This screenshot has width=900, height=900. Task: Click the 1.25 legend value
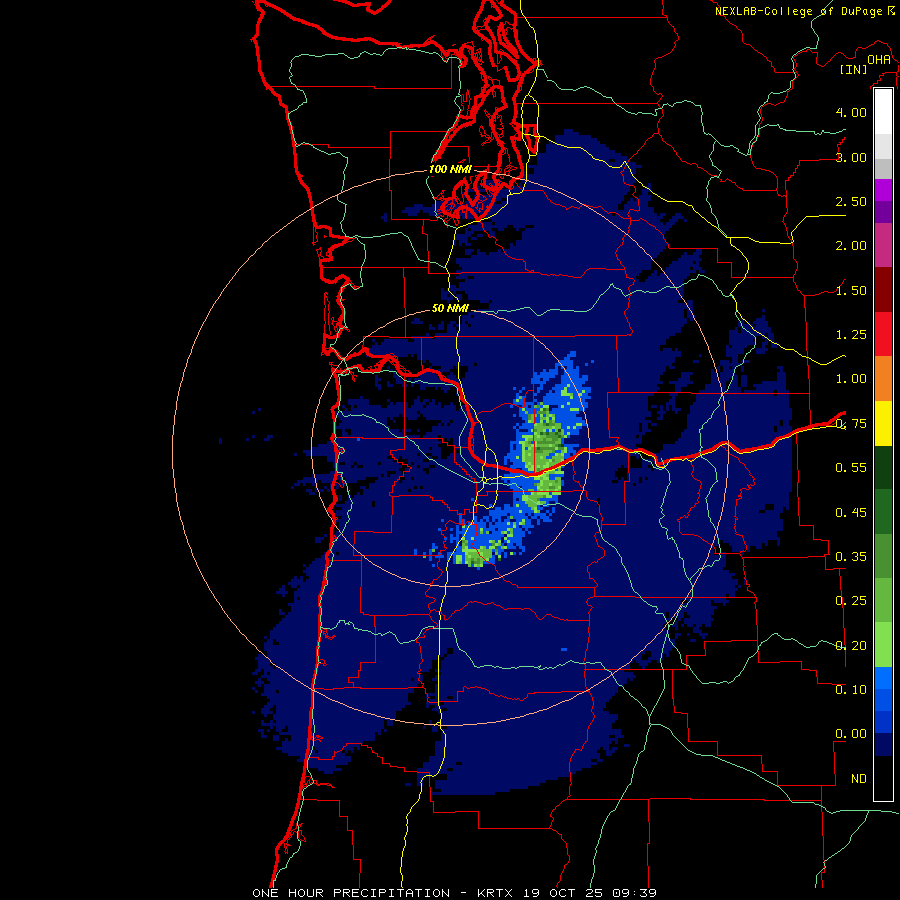point(851,335)
